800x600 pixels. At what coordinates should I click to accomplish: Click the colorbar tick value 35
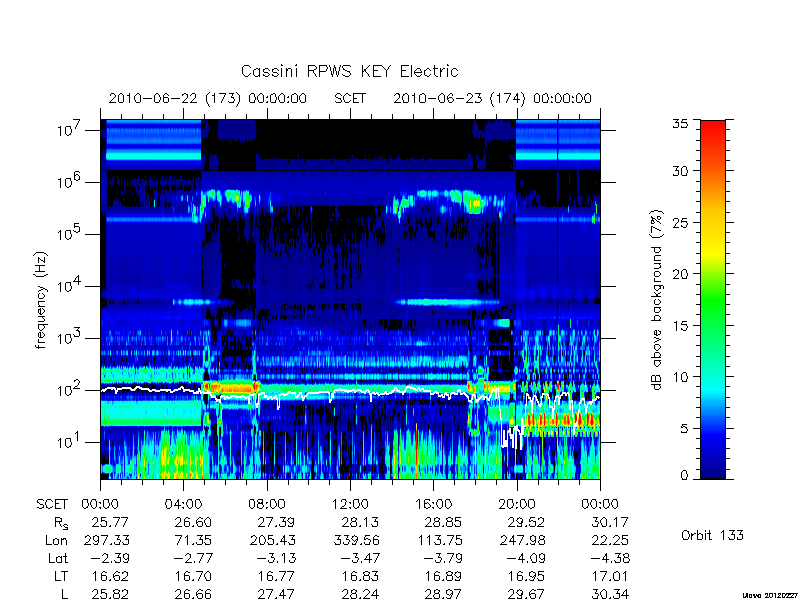pos(681,123)
